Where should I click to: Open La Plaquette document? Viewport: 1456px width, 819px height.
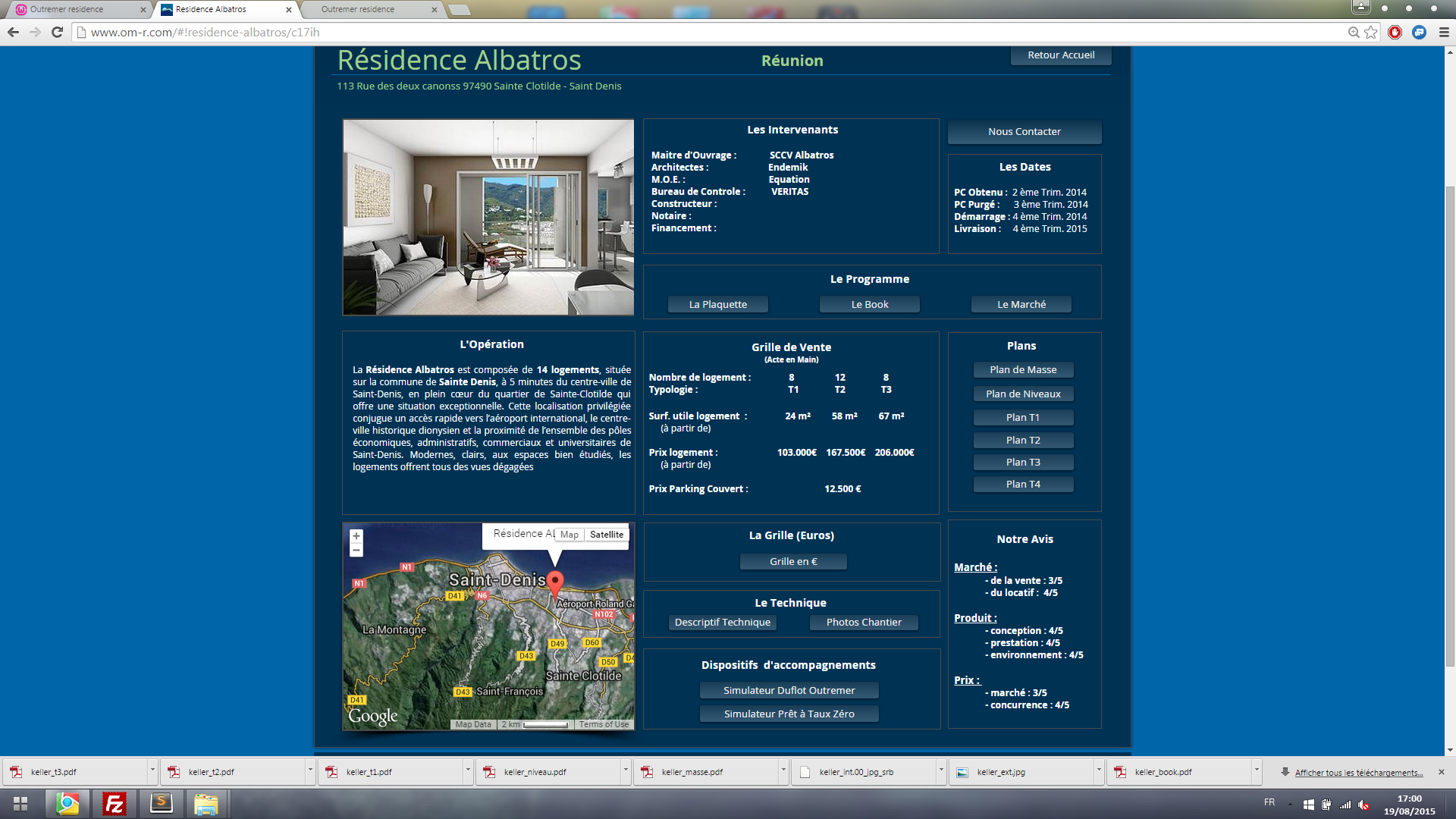(x=717, y=304)
